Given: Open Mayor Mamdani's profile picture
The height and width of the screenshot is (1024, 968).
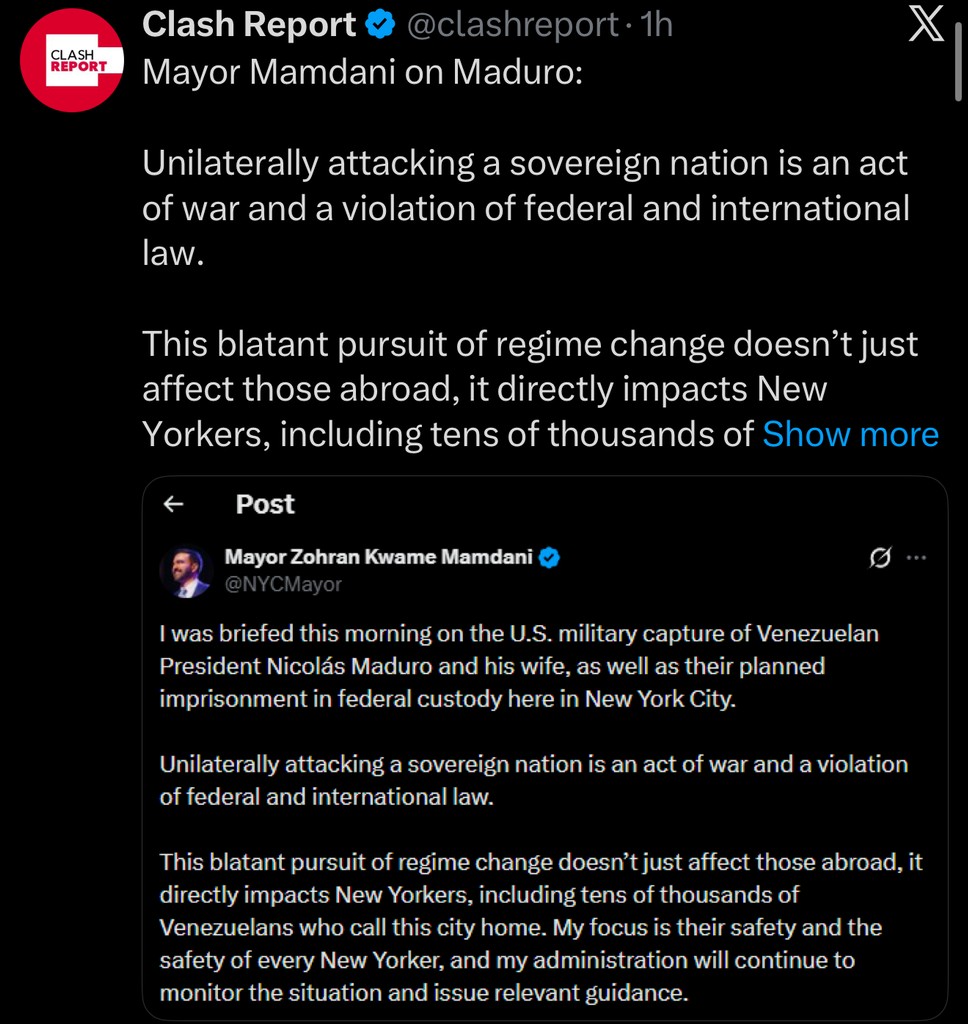Looking at the screenshot, I should pos(185,572).
